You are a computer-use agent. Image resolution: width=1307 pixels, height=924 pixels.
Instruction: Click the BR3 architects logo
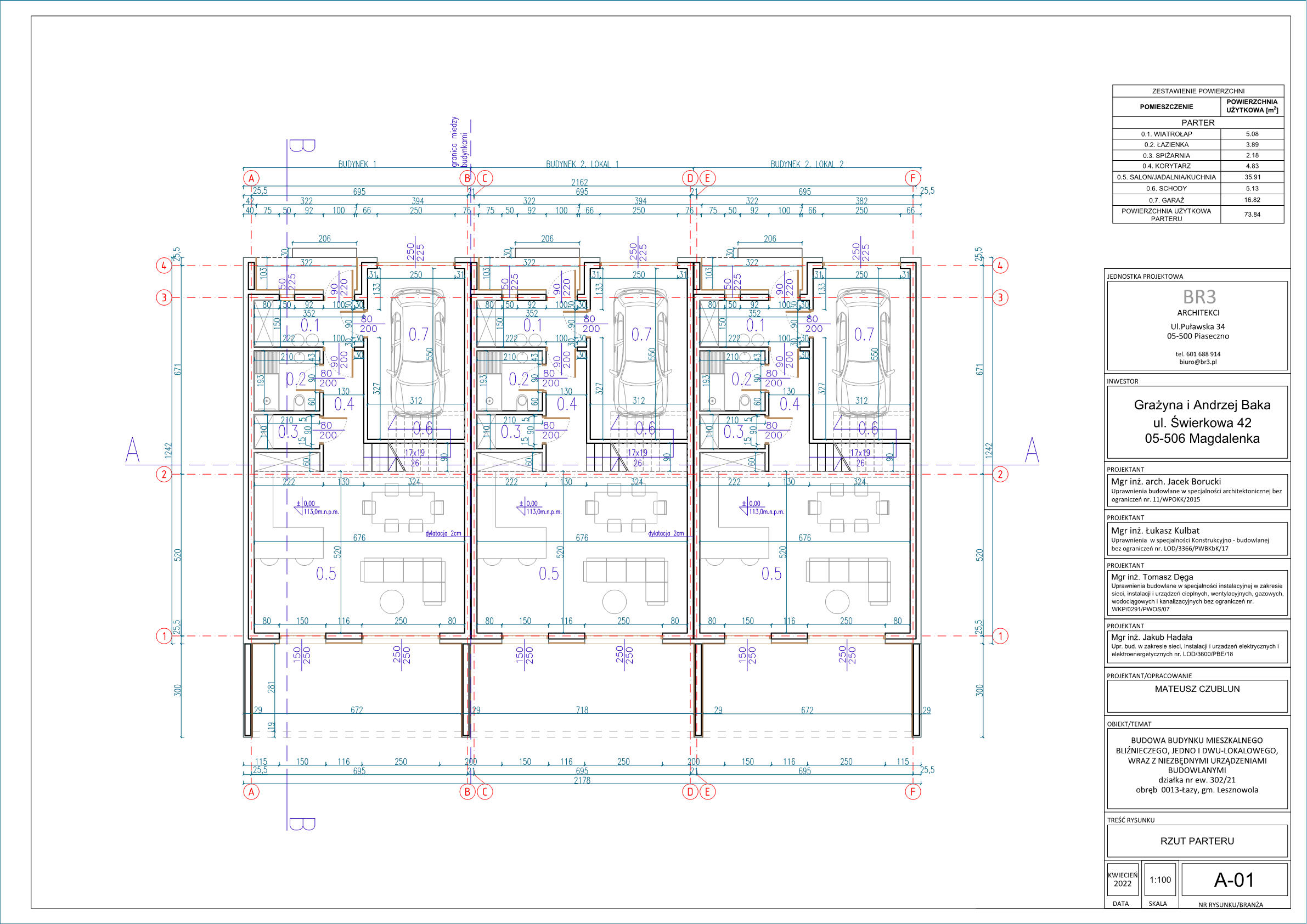coord(1199,297)
